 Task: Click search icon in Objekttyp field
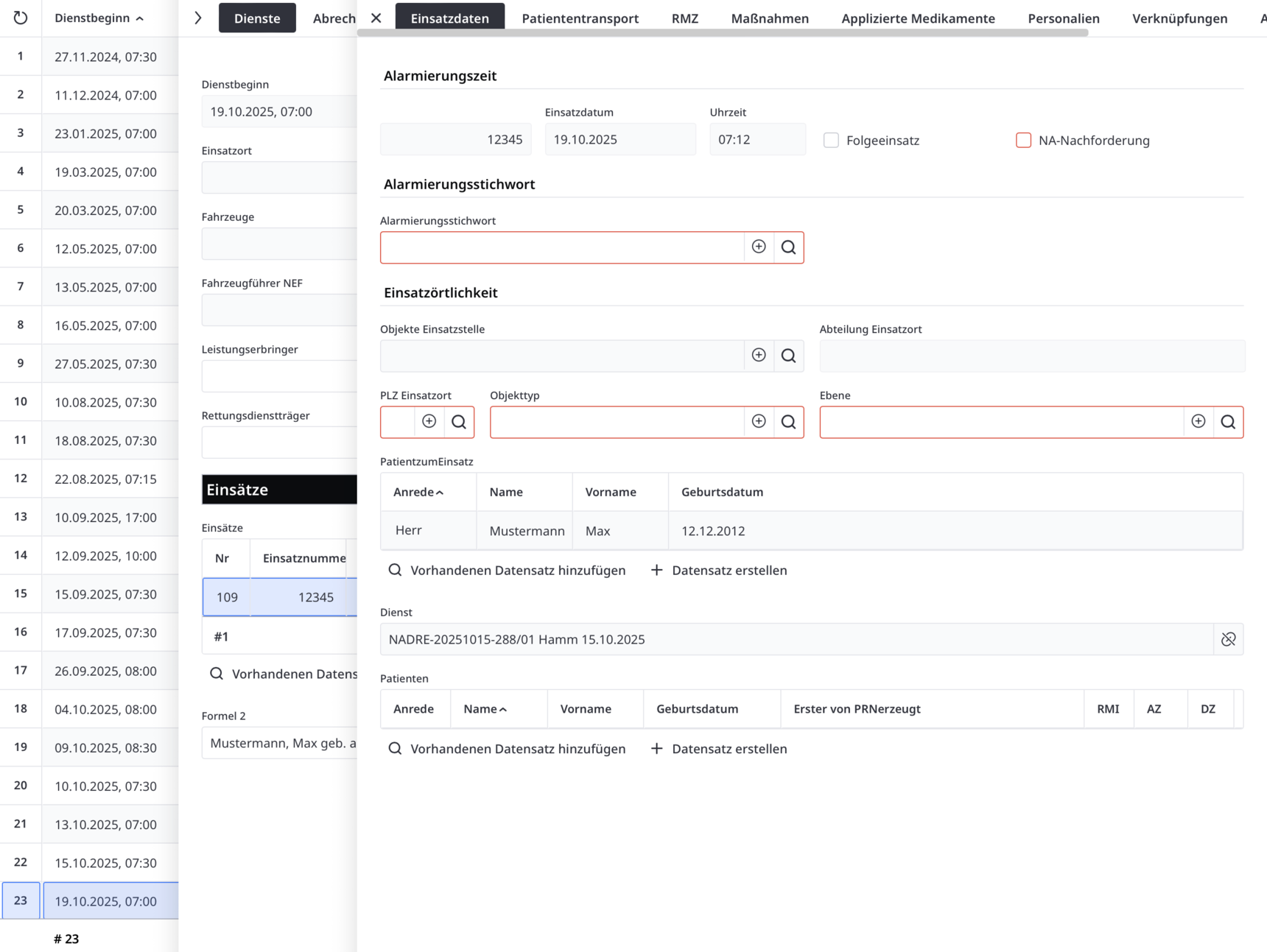tap(788, 422)
